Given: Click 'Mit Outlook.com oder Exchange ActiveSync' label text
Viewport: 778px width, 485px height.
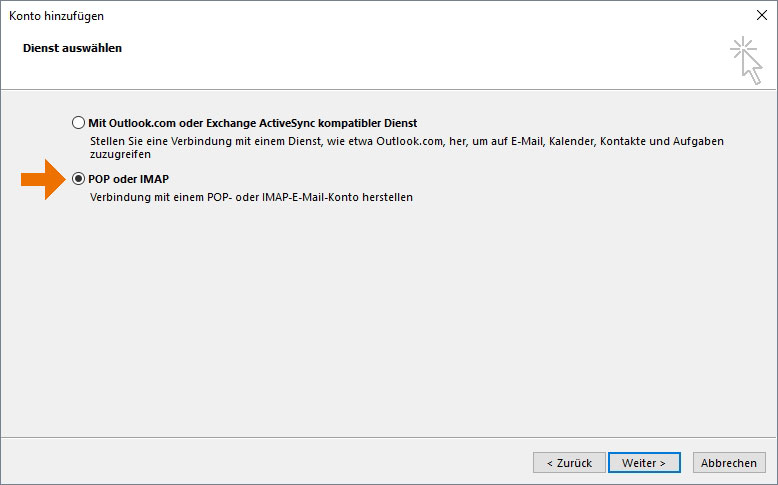Looking at the screenshot, I should tap(201, 123).
